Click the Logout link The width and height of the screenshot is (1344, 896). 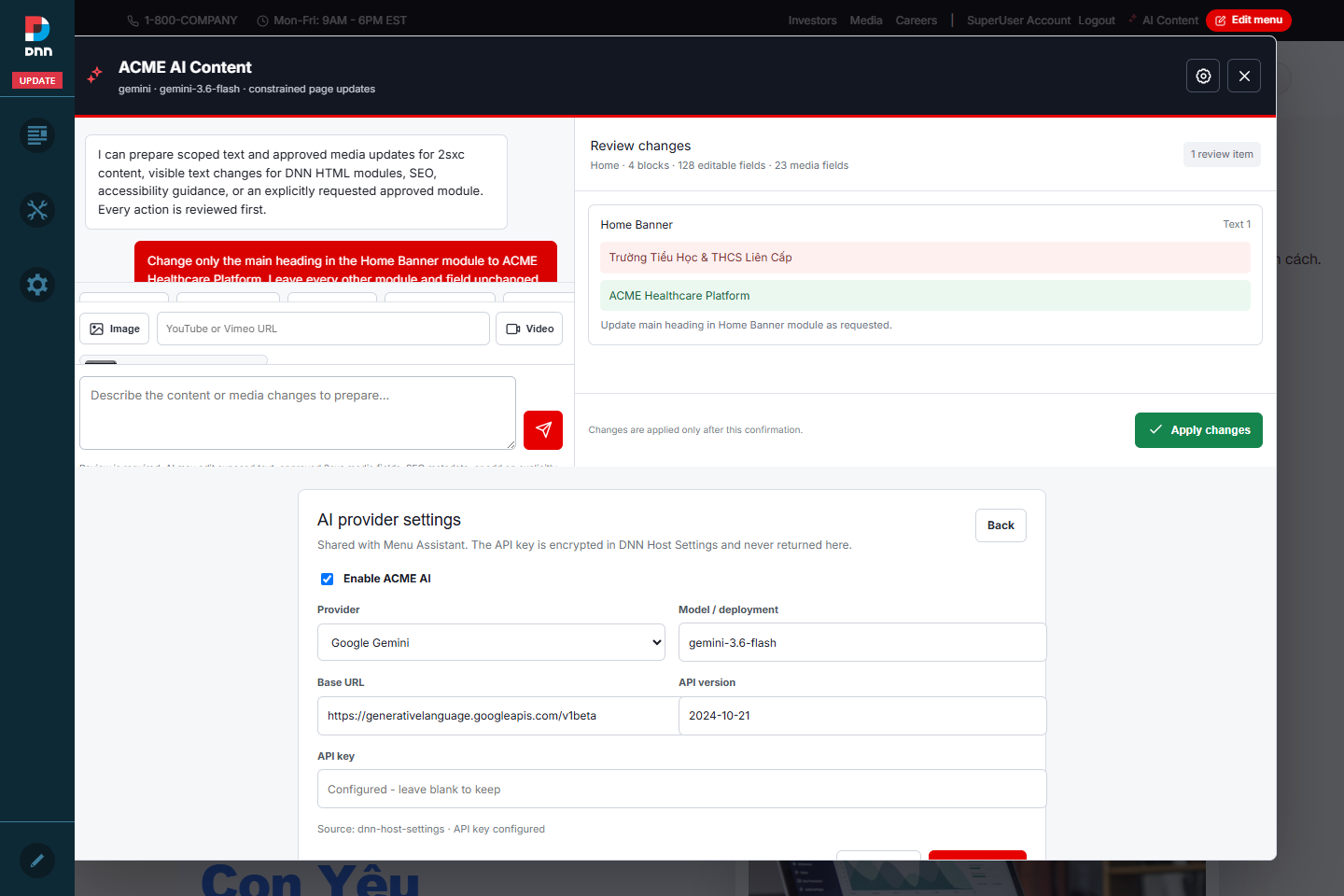1097,21
